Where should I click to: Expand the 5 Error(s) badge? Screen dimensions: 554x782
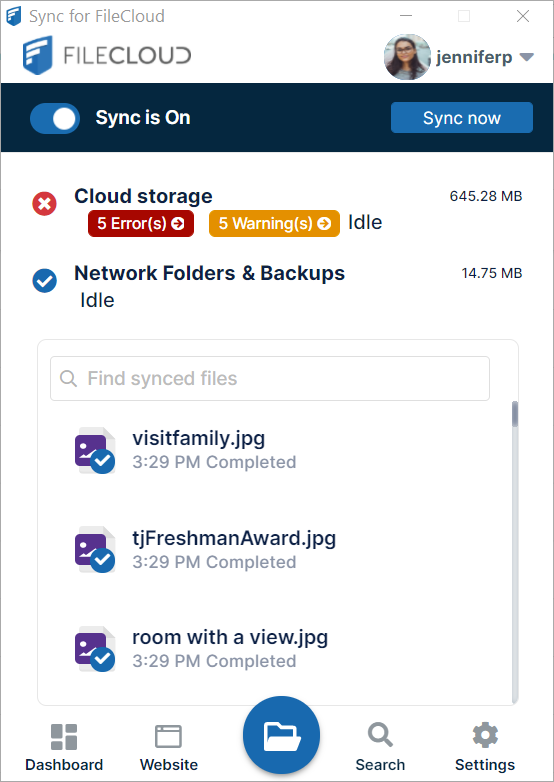click(x=141, y=223)
